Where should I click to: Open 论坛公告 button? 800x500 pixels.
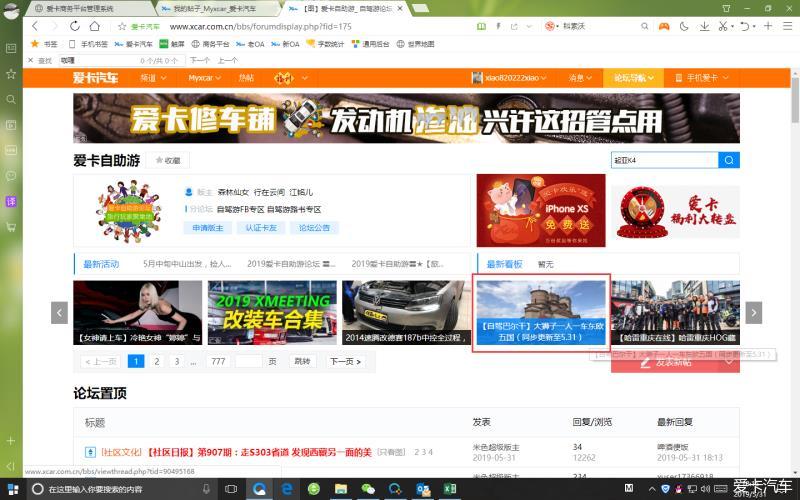(314, 228)
